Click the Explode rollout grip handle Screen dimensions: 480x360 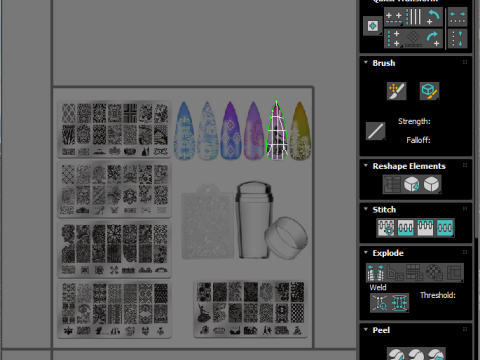click(465, 252)
